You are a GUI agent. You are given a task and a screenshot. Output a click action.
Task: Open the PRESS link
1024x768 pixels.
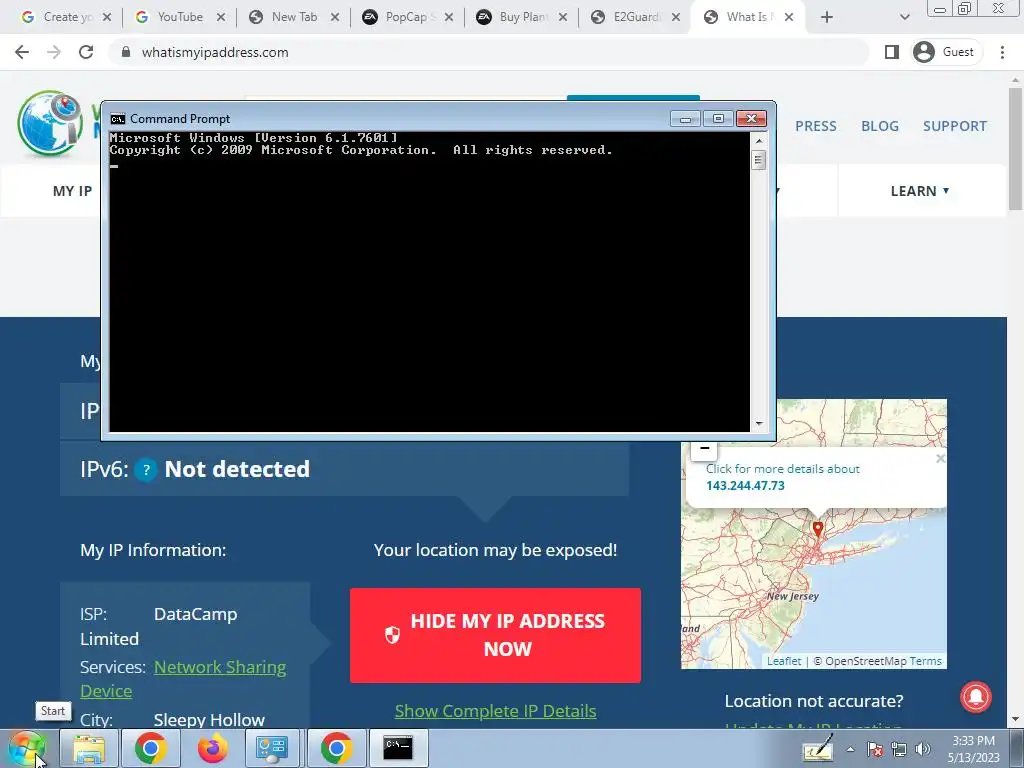(816, 126)
